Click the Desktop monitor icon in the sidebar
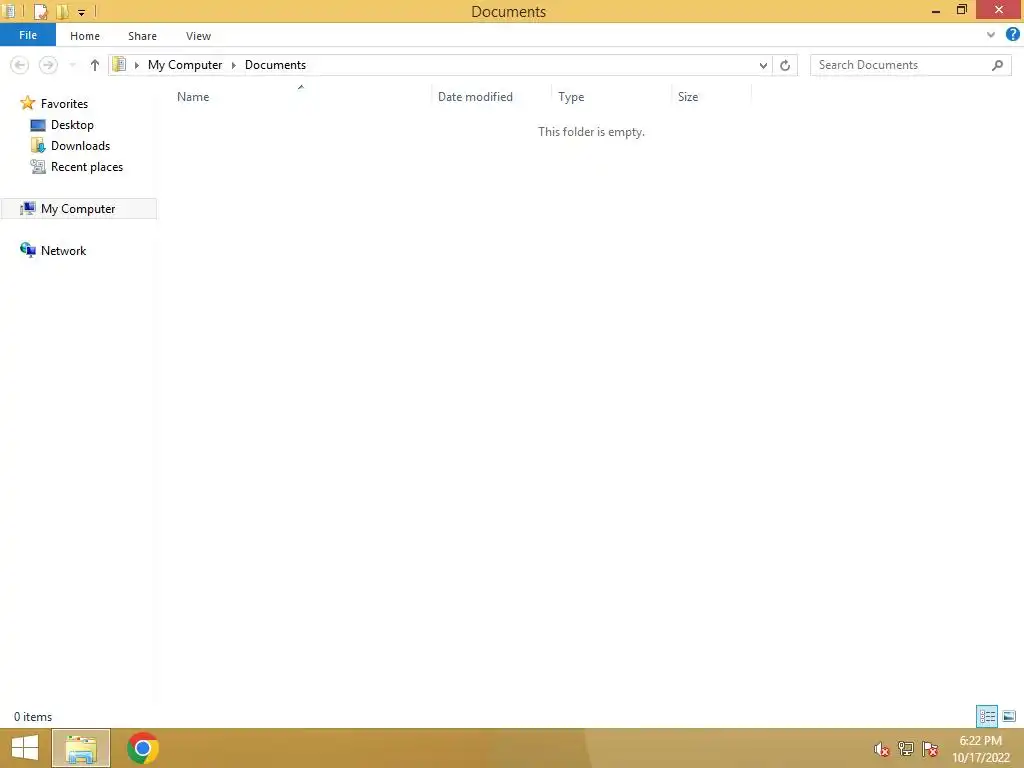The width and height of the screenshot is (1024, 768). tap(38, 125)
